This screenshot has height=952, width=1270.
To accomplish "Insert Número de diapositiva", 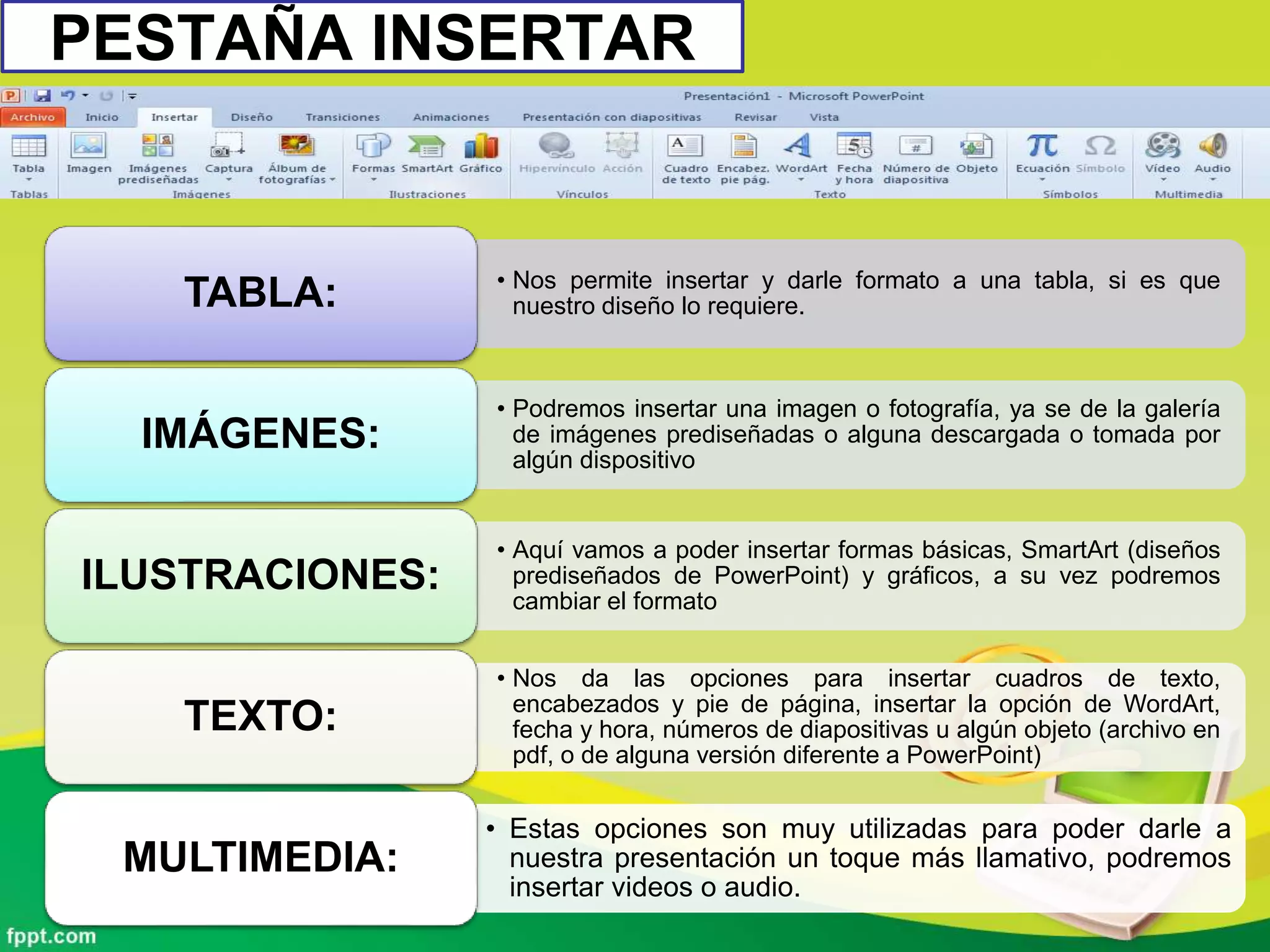I will click(x=915, y=146).
